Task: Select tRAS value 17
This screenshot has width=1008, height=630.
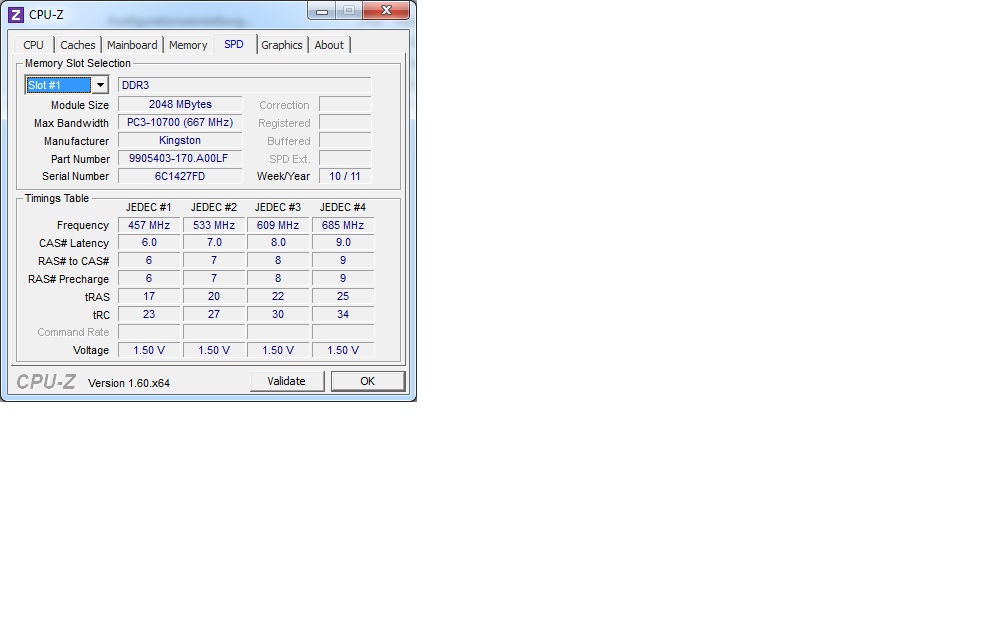Action: pos(149,296)
